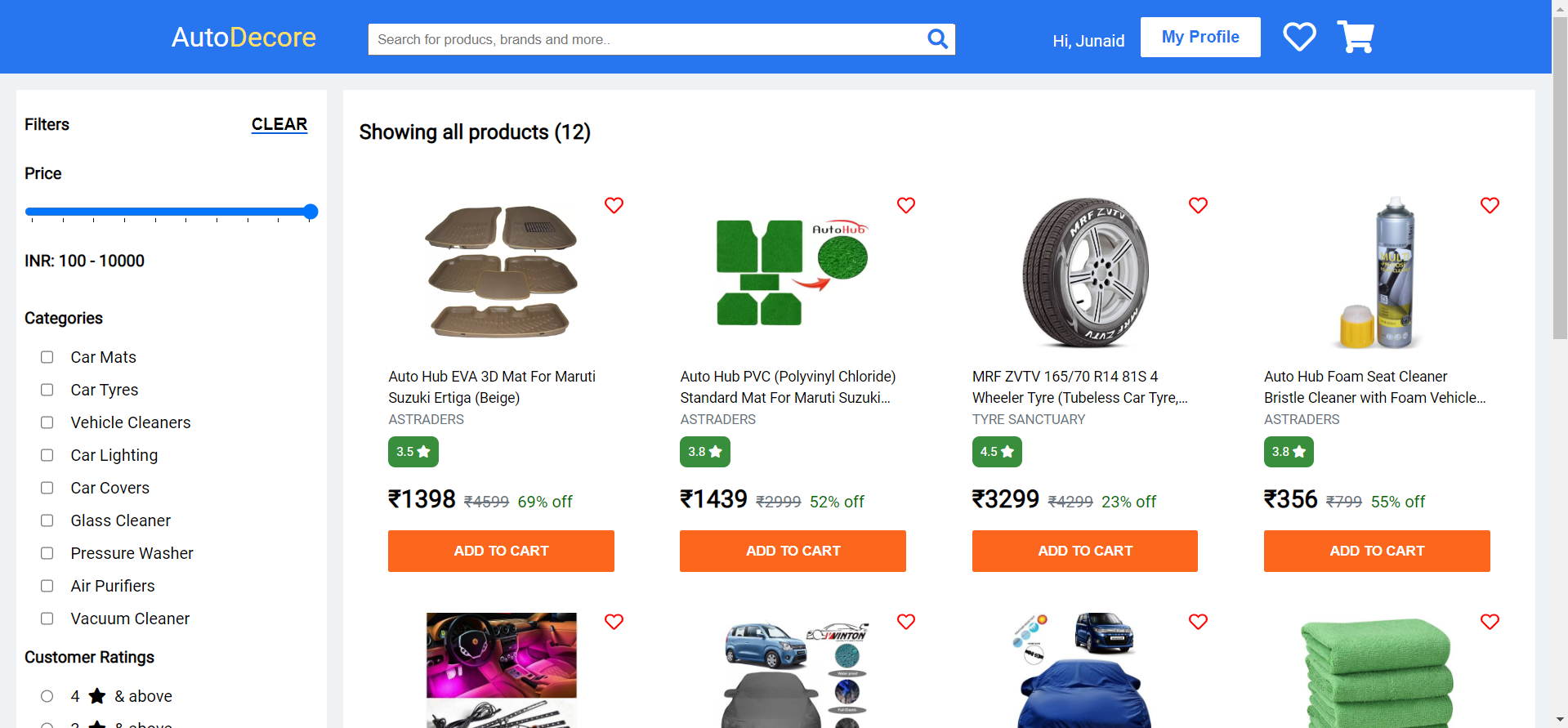The height and width of the screenshot is (728, 1568).
Task: Open the shopping cart icon
Action: [x=1356, y=37]
